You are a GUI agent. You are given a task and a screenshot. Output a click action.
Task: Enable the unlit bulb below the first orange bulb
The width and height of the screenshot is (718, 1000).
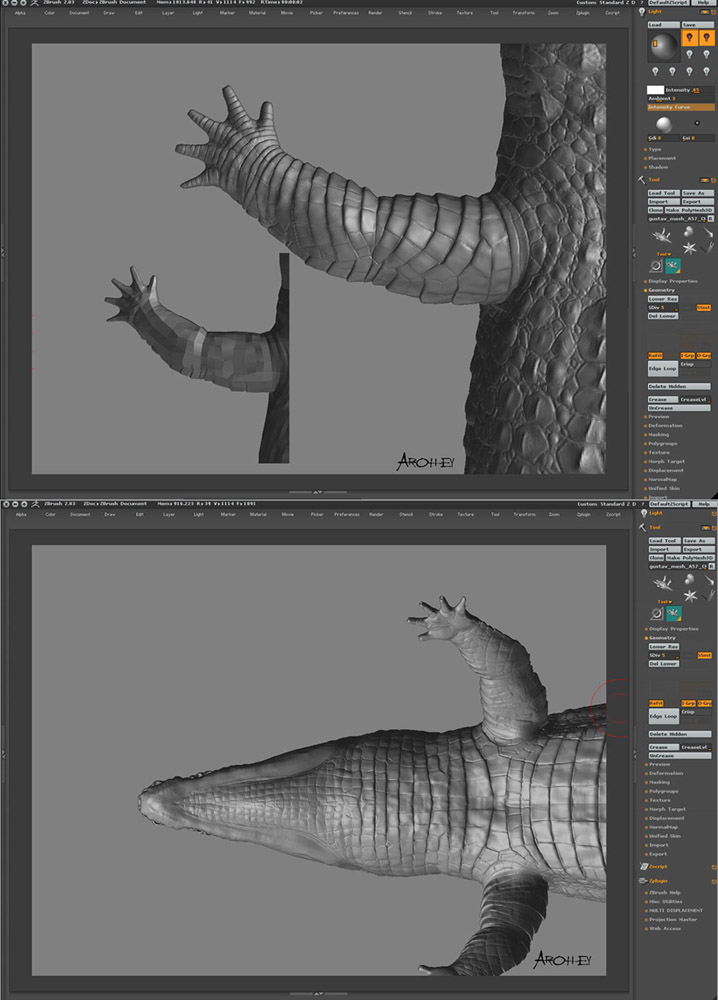coord(689,55)
